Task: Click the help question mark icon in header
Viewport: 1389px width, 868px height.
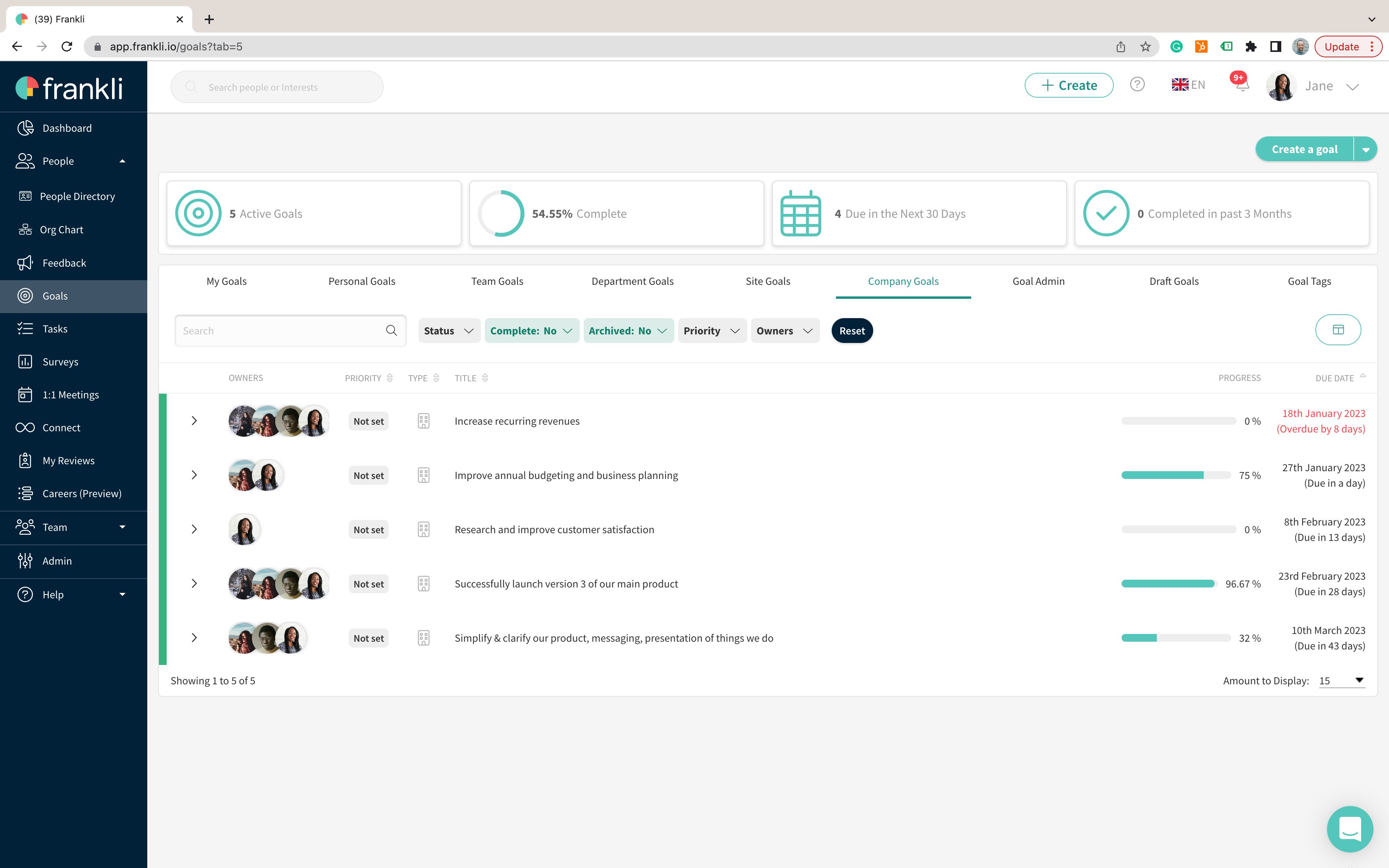Action: [x=1137, y=85]
